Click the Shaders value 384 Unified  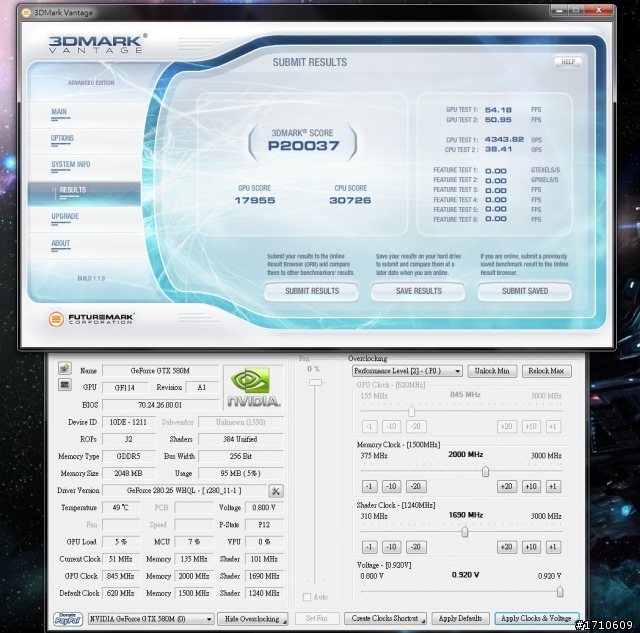[x=241, y=439]
